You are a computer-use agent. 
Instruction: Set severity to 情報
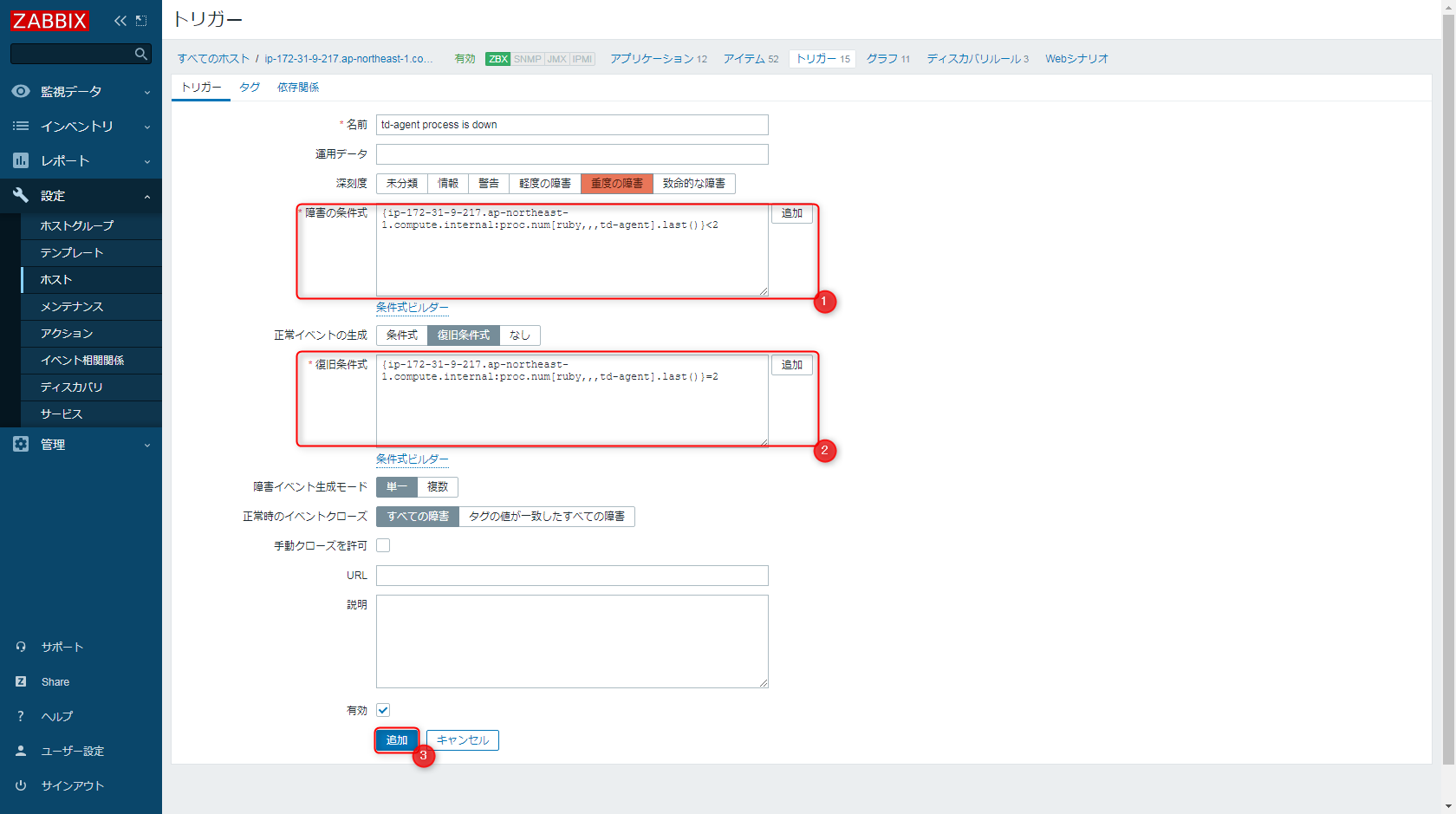(x=448, y=184)
